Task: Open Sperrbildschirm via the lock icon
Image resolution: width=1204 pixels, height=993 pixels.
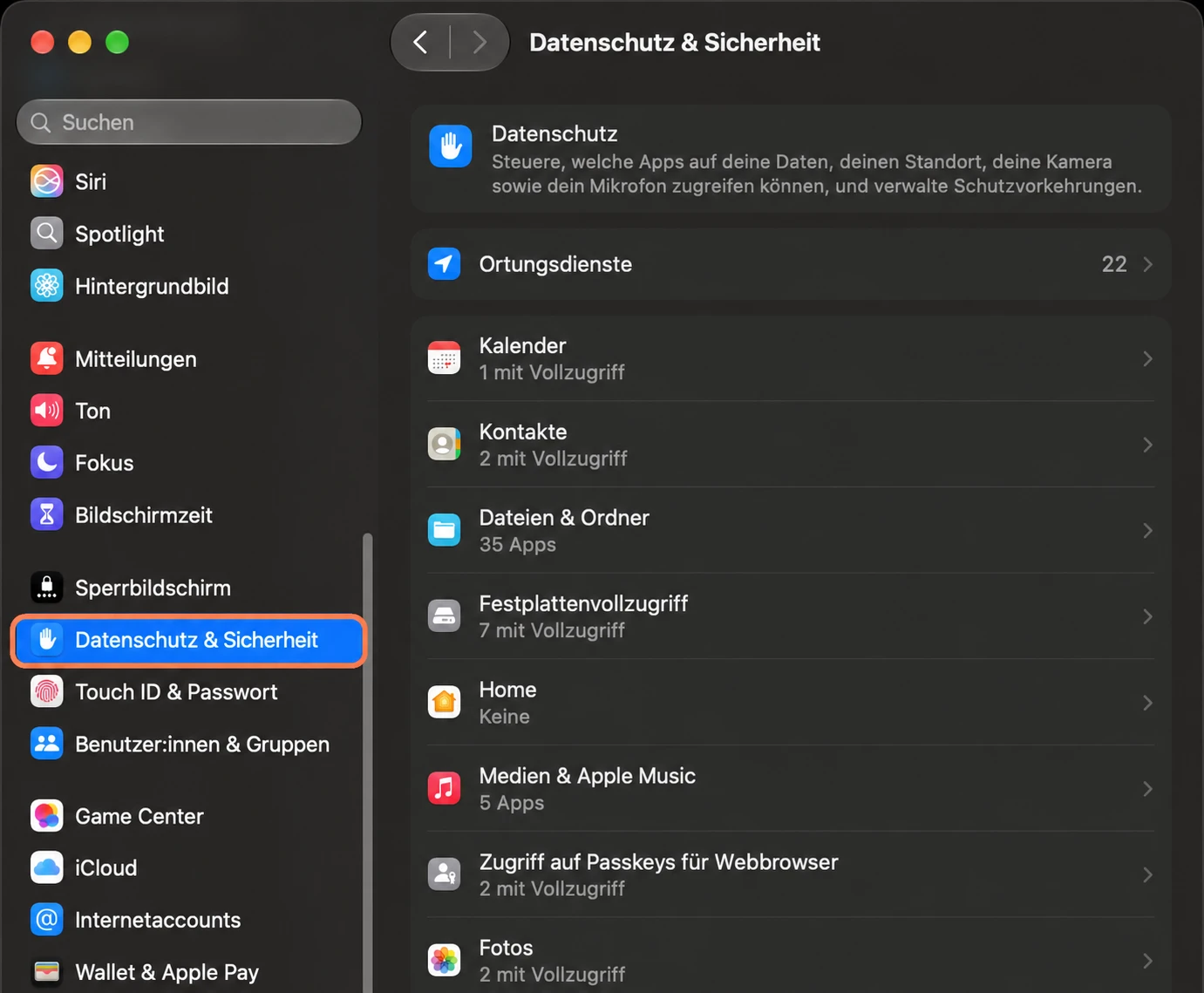Action: [47, 588]
